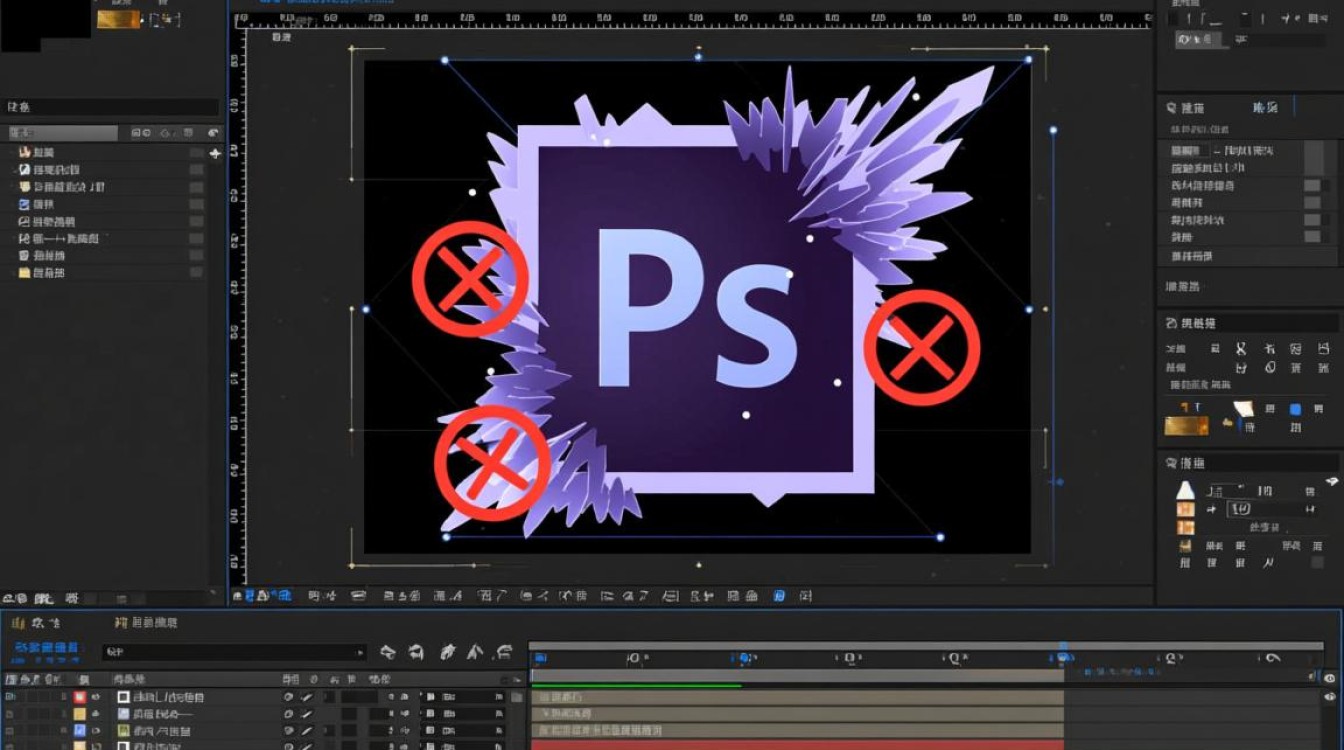Click the Ps logo in the composition viewer
The width and height of the screenshot is (1344, 750).
[x=697, y=310]
